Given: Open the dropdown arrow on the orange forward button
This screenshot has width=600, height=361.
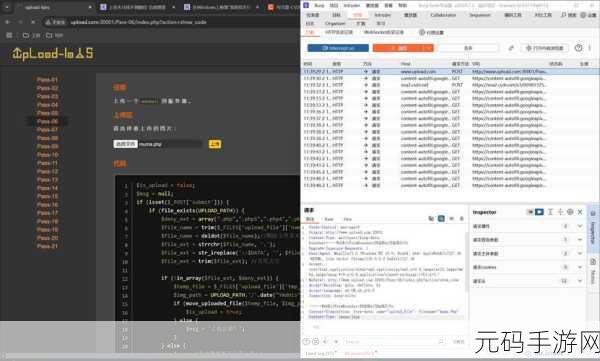Looking at the screenshot, I should tap(428, 48).
